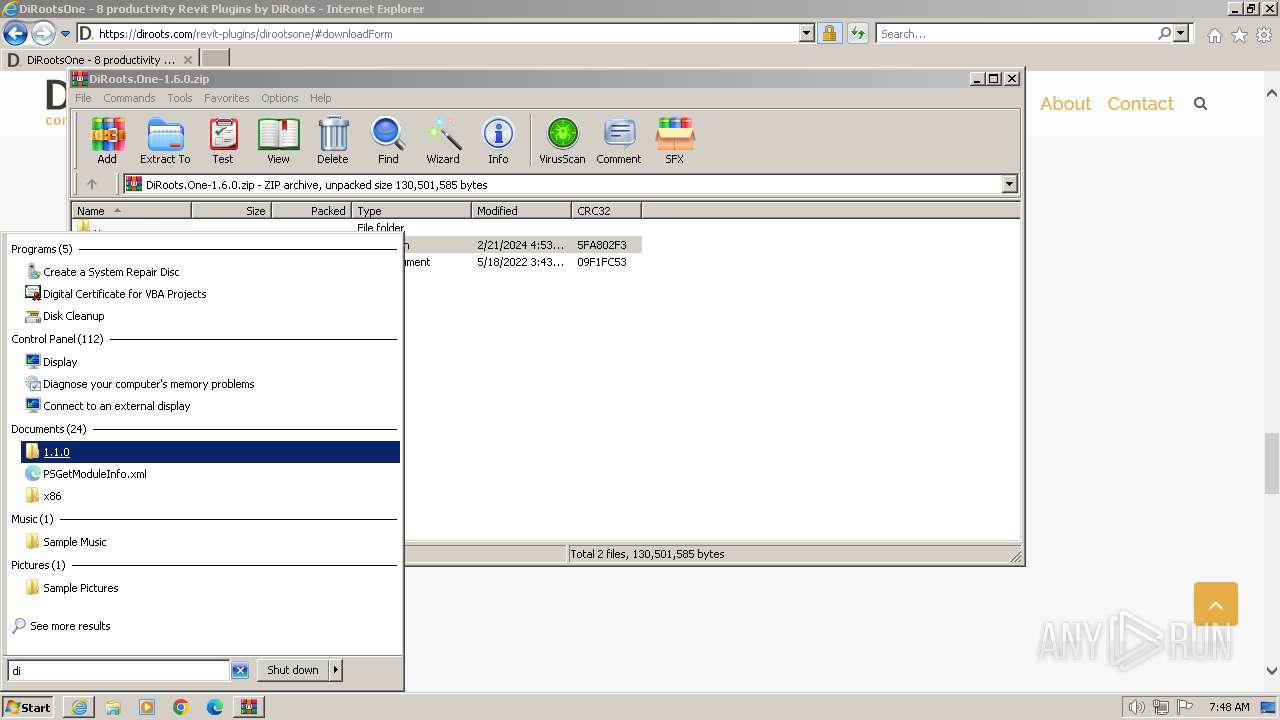The height and width of the screenshot is (720, 1280).
Task: Open the media player taskbar icon
Action: 147,707
